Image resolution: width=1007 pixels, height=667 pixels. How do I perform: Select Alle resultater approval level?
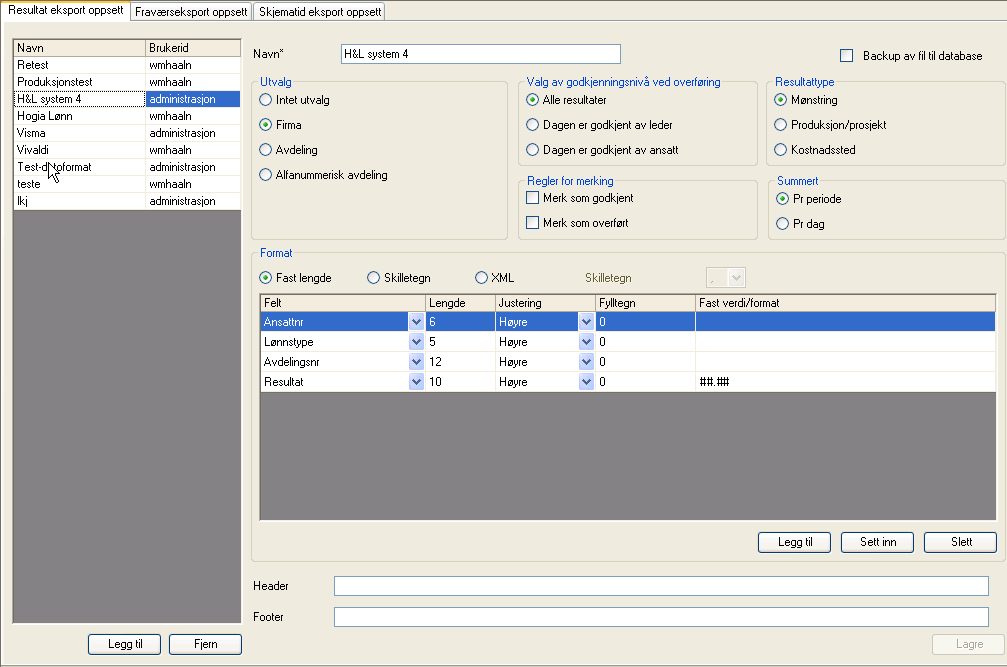532,100
